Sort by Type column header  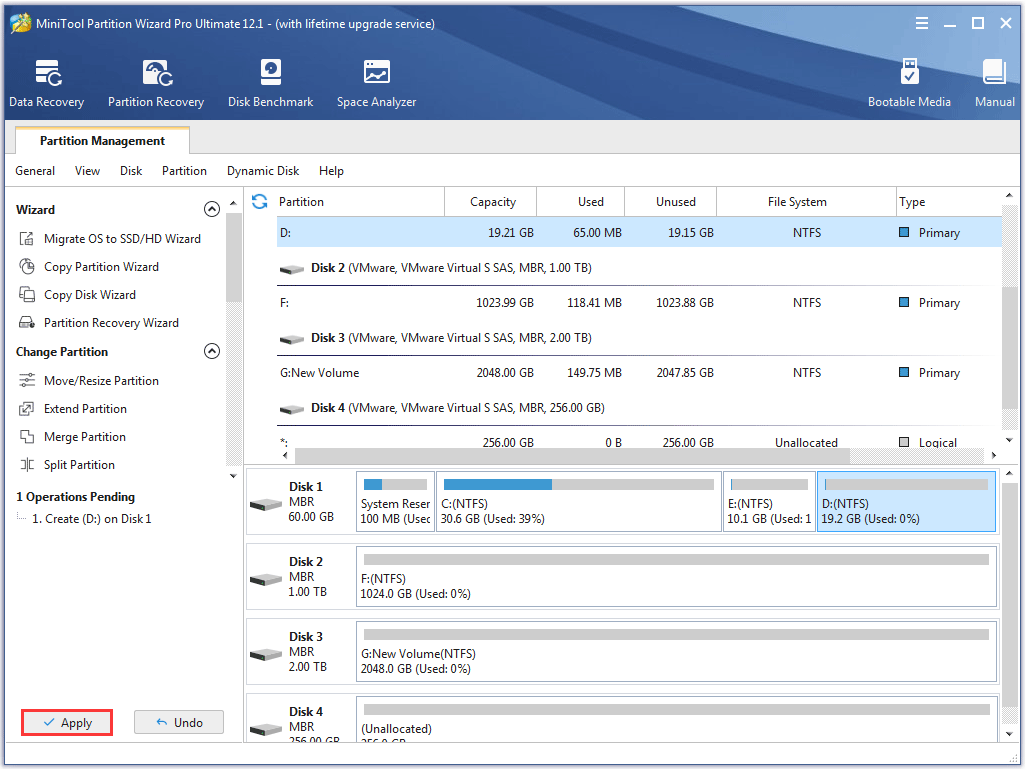pos(949,201)
